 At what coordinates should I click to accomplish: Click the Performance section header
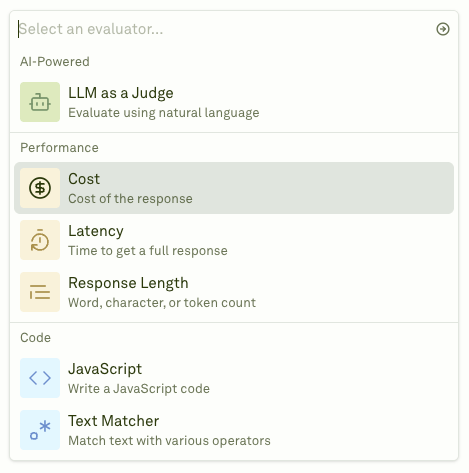[59, 148]
